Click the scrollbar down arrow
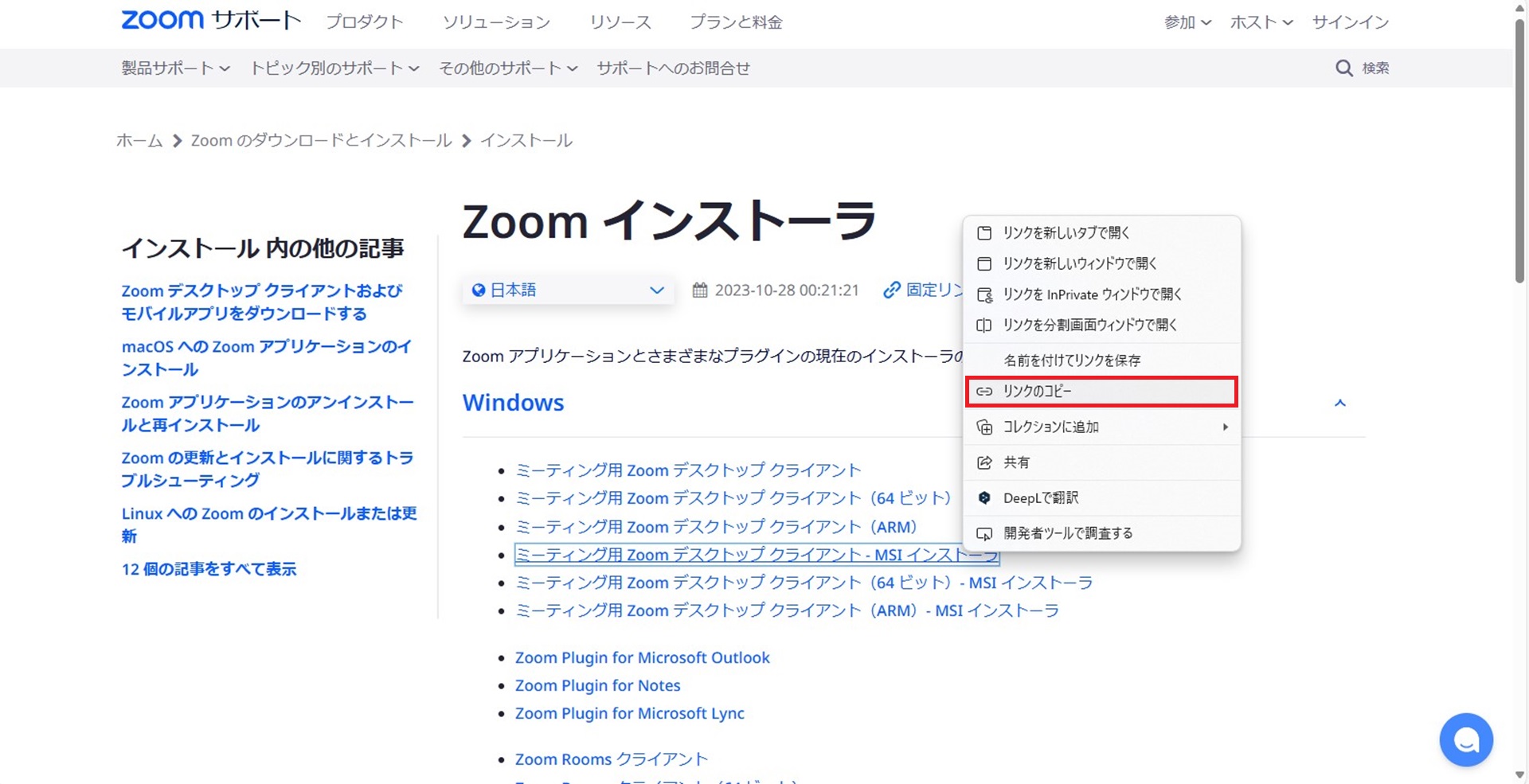 (x=1520, y=775)
